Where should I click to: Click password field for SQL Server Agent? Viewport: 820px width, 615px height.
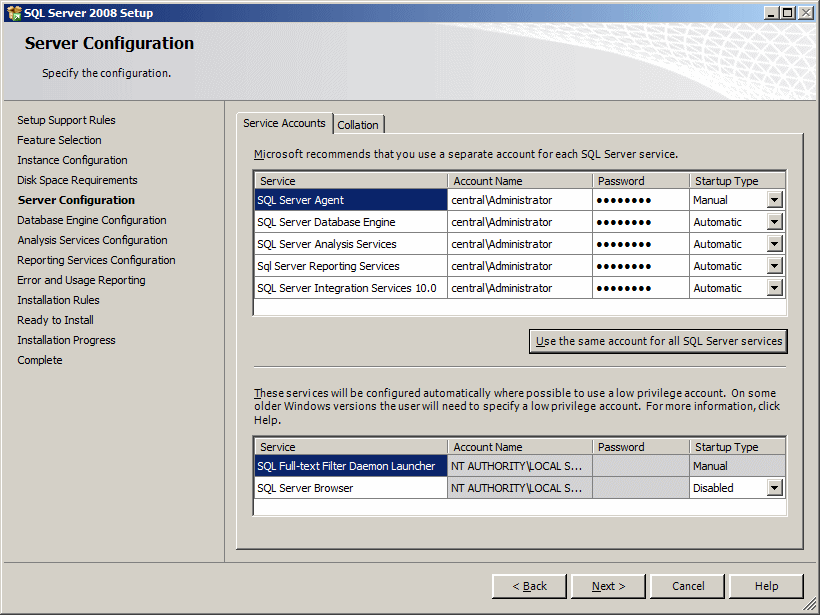point(641,200)
